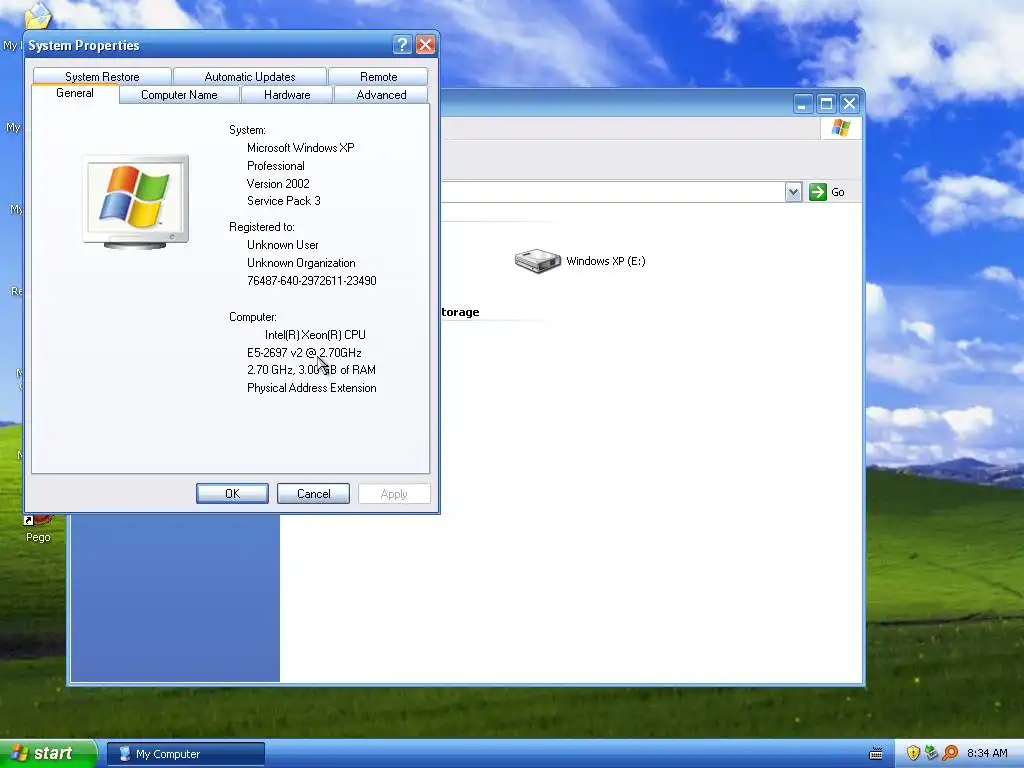Switch to the System Restore tab

tap(102, 76)
